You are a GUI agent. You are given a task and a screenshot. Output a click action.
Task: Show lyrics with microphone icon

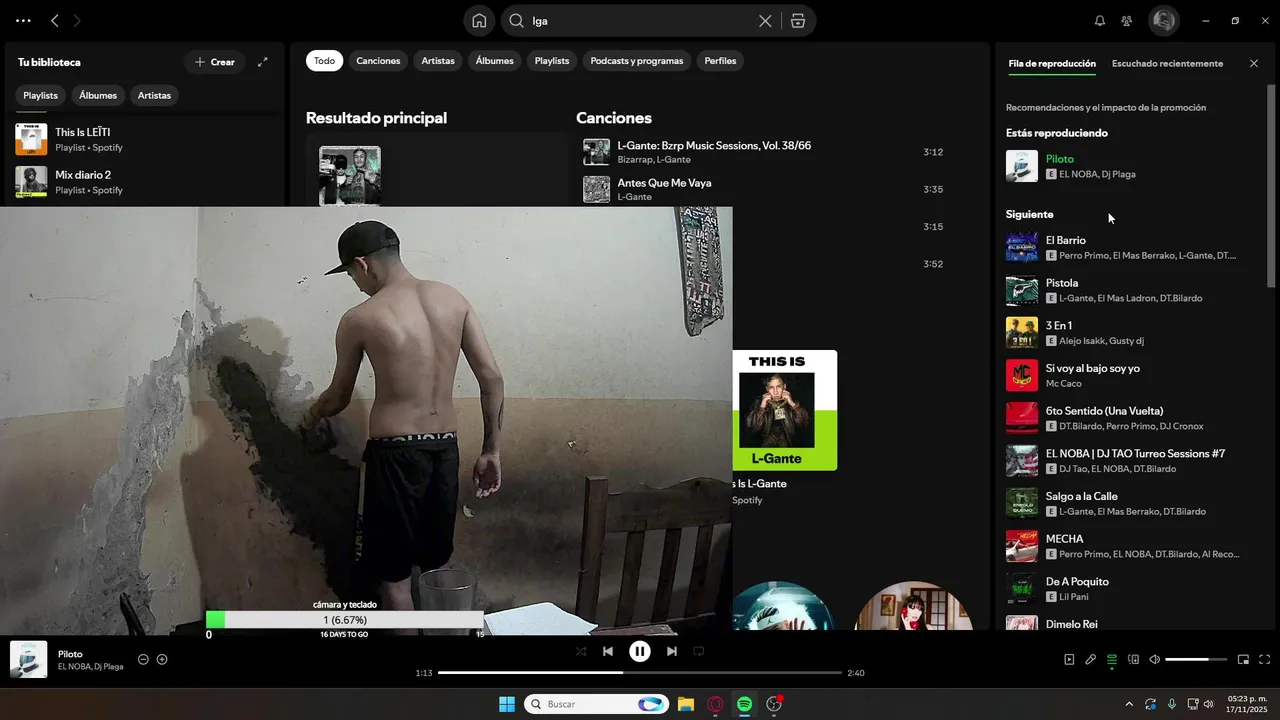click(x=1090, y=659)
